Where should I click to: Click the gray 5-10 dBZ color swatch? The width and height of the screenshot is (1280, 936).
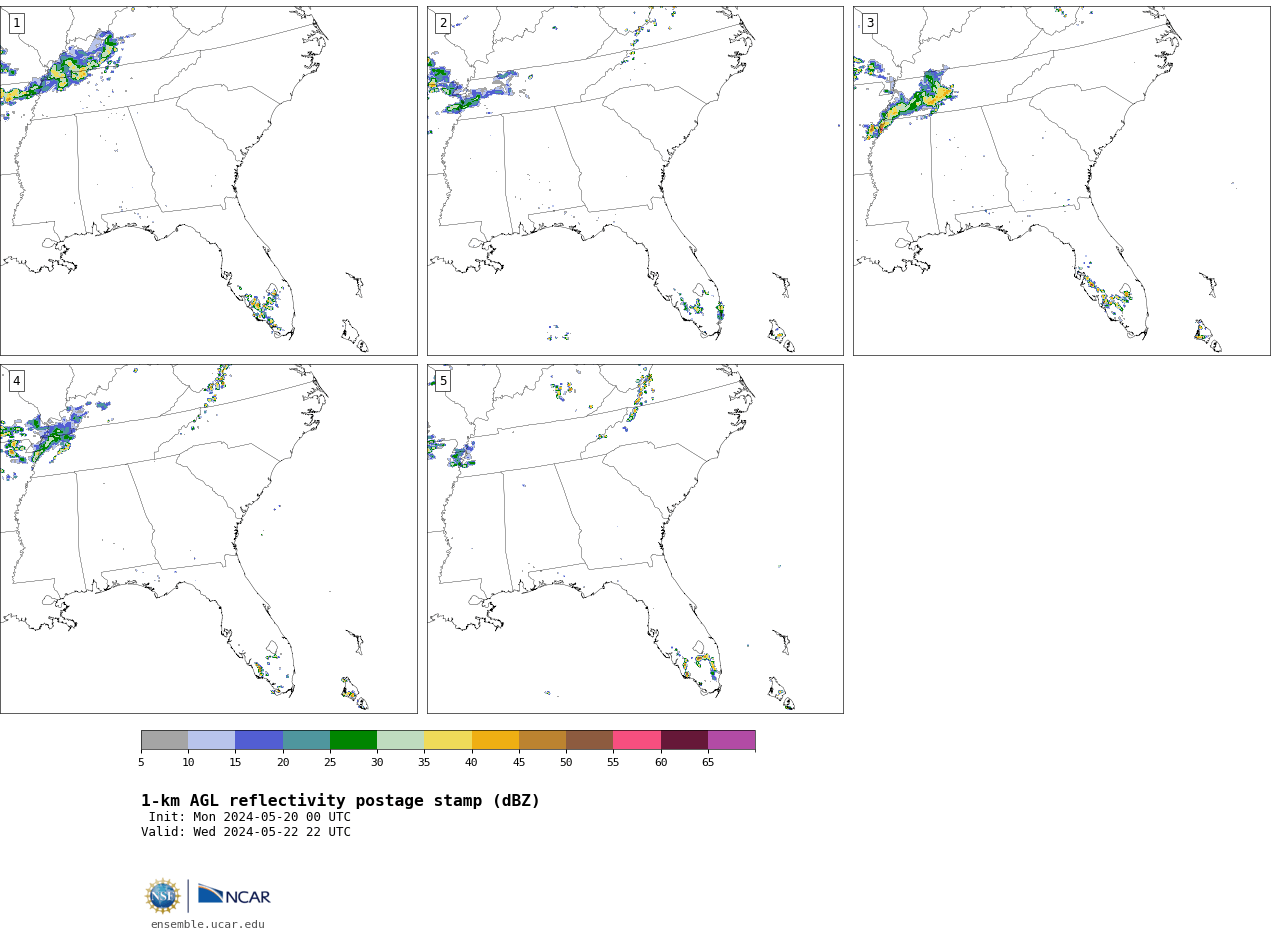tap(164, 740)
